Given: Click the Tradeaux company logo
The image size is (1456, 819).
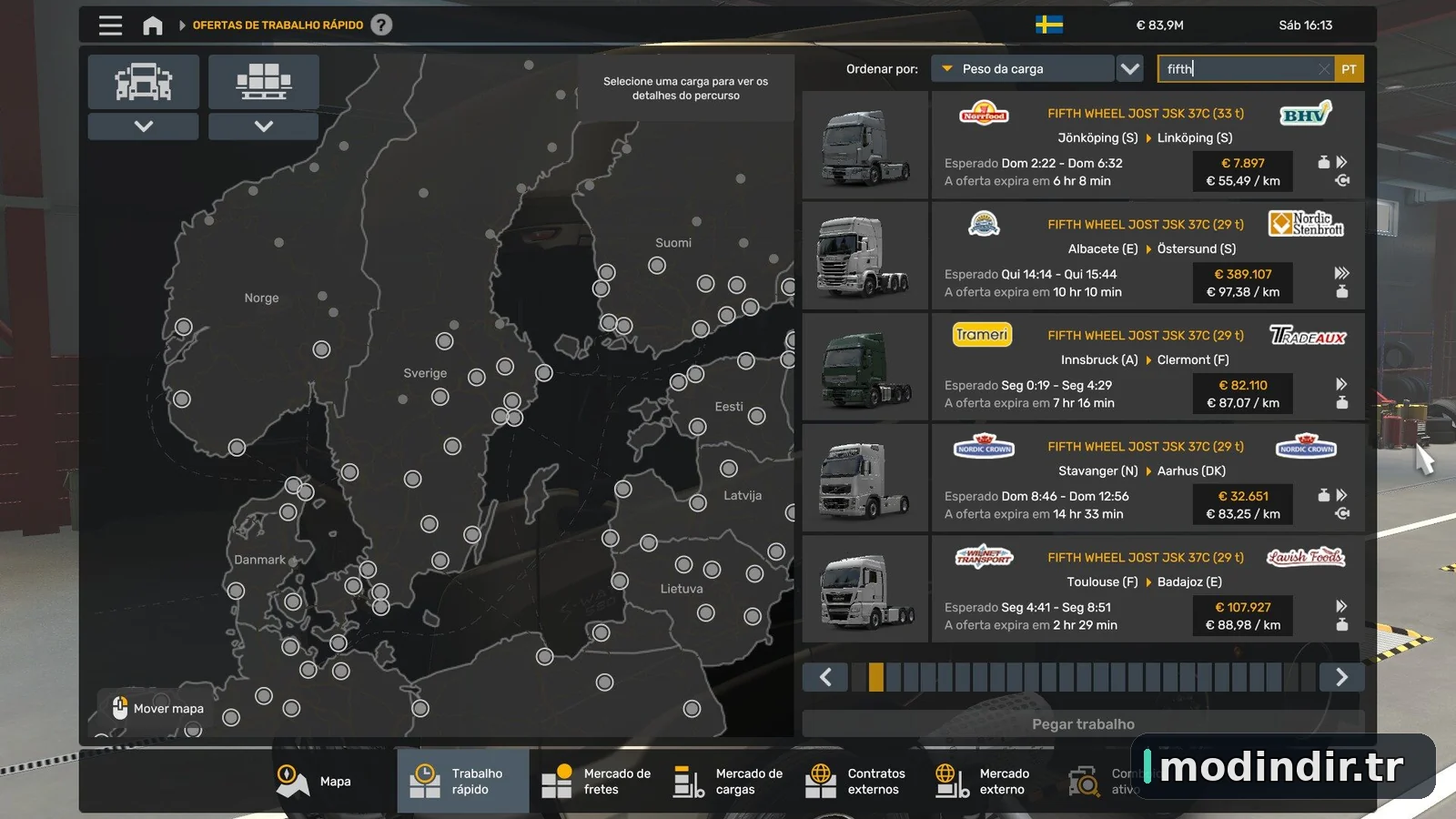Looking at the screenshot, I should (x=1308, y=336).
